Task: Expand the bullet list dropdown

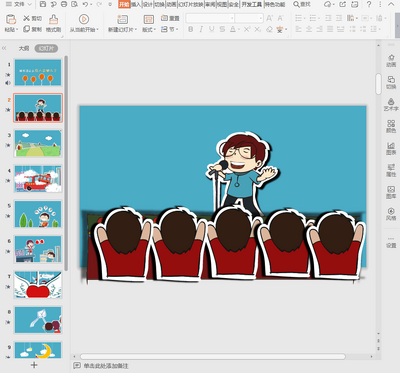Action: coord(305,18)
